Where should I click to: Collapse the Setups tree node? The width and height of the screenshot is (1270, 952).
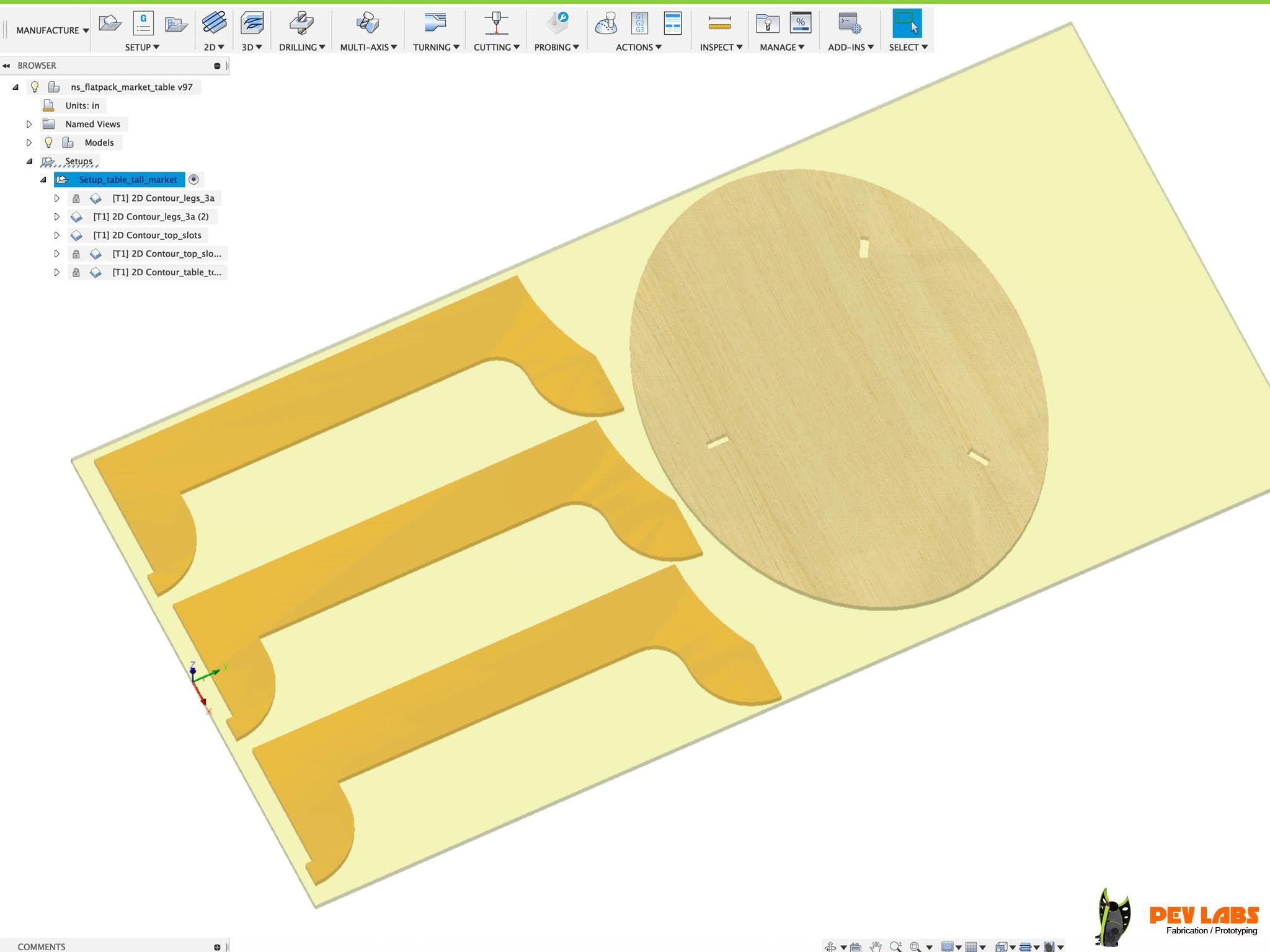tap(29, 161)
